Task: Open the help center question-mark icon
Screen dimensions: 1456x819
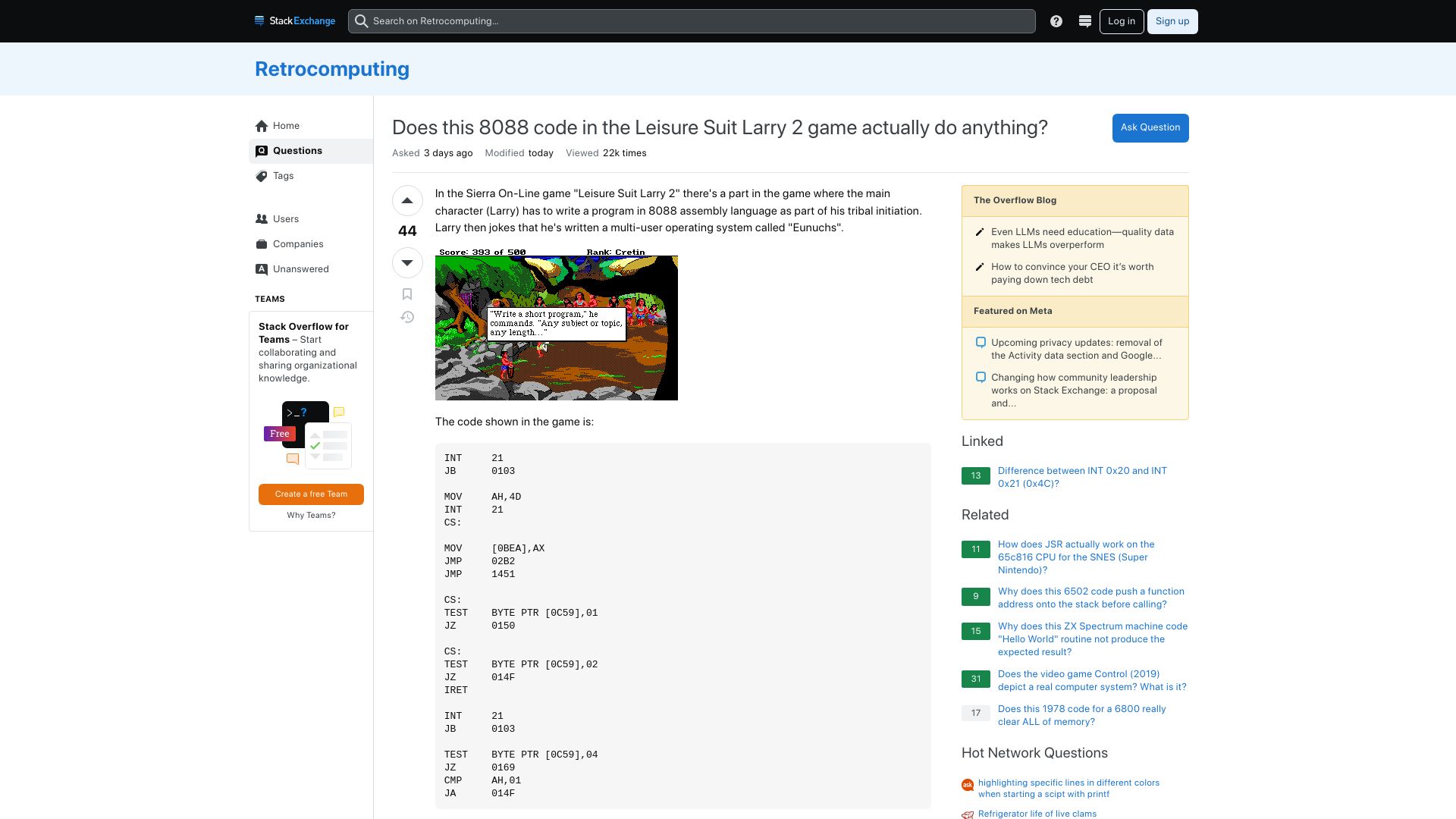Action: 1056,21
